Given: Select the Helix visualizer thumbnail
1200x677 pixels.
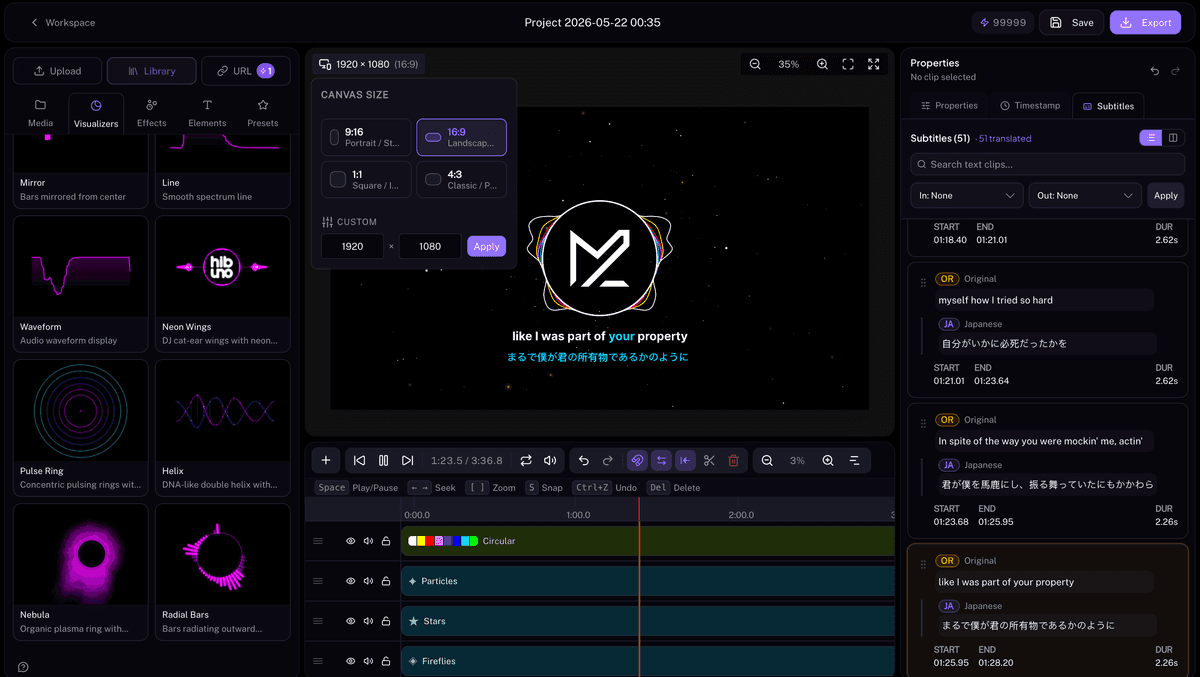Looking at the screenshot, I should [222, 411].
